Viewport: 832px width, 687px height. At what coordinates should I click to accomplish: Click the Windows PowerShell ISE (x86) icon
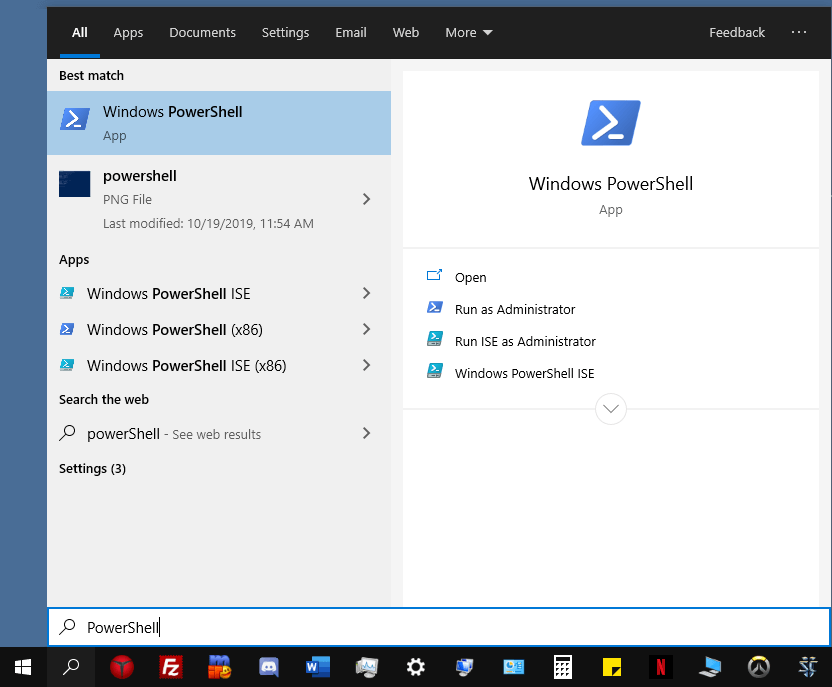(67, 366)
